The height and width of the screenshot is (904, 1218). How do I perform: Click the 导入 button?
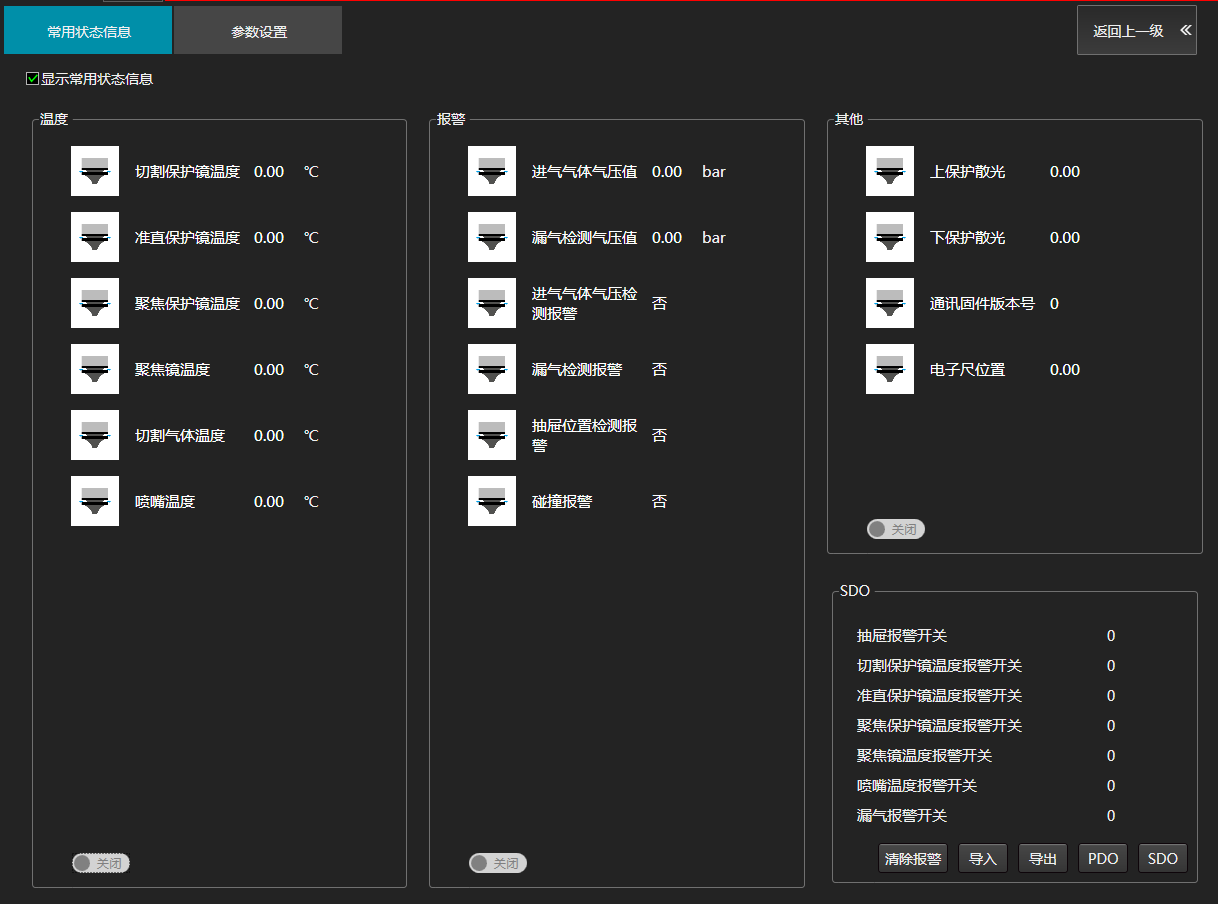pos(983,859)
